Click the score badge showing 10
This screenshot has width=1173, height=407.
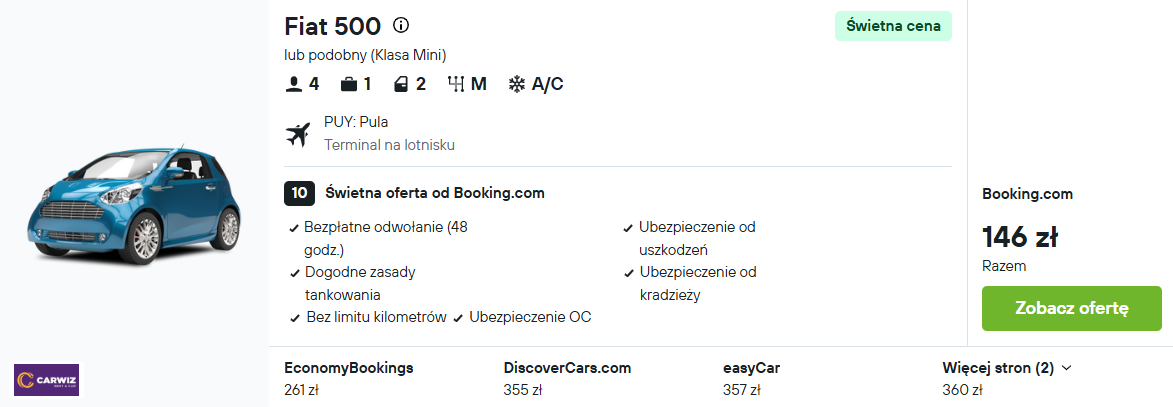(299, 193)
